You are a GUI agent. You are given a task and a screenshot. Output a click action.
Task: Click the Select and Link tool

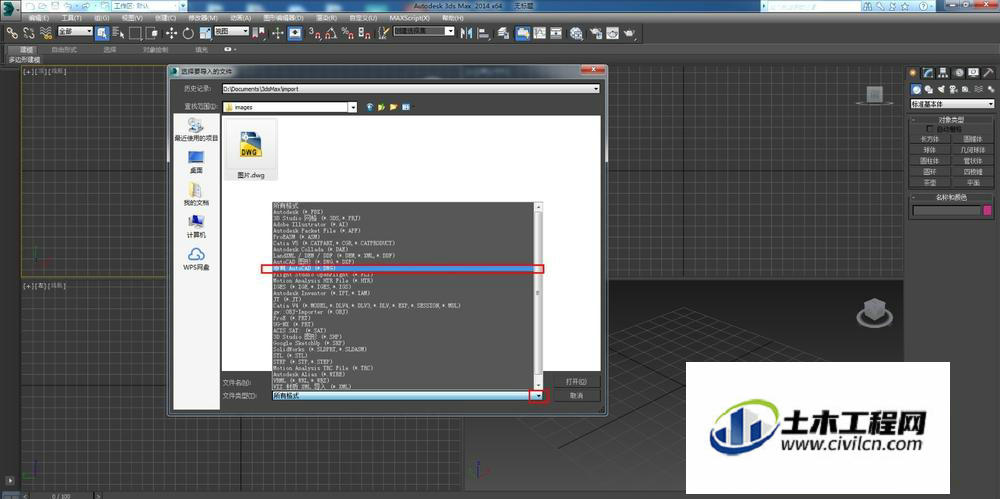pos(11,33)
